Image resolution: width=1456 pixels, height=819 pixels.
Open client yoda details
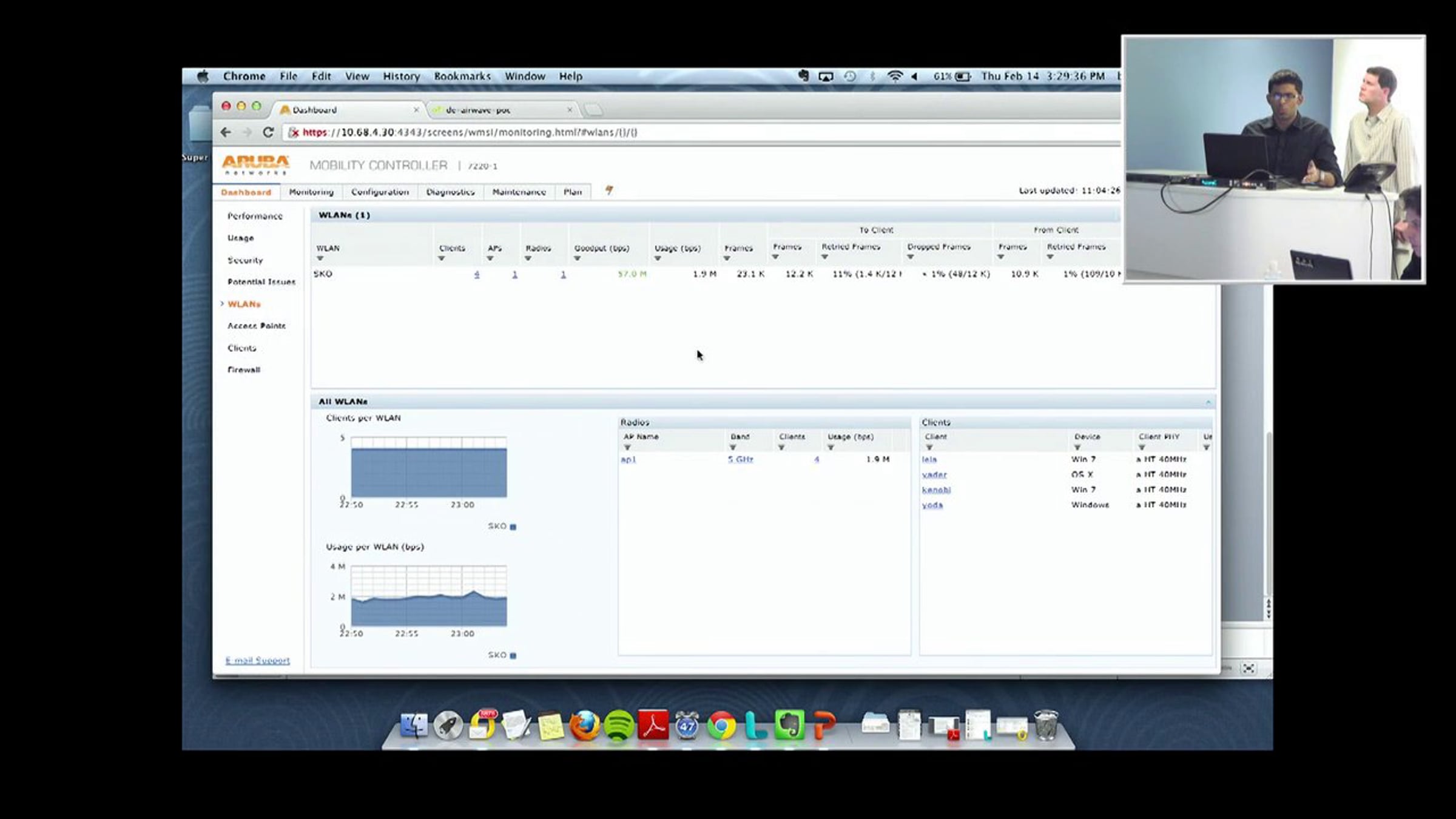pyautogui.click(x=932, y=505)
